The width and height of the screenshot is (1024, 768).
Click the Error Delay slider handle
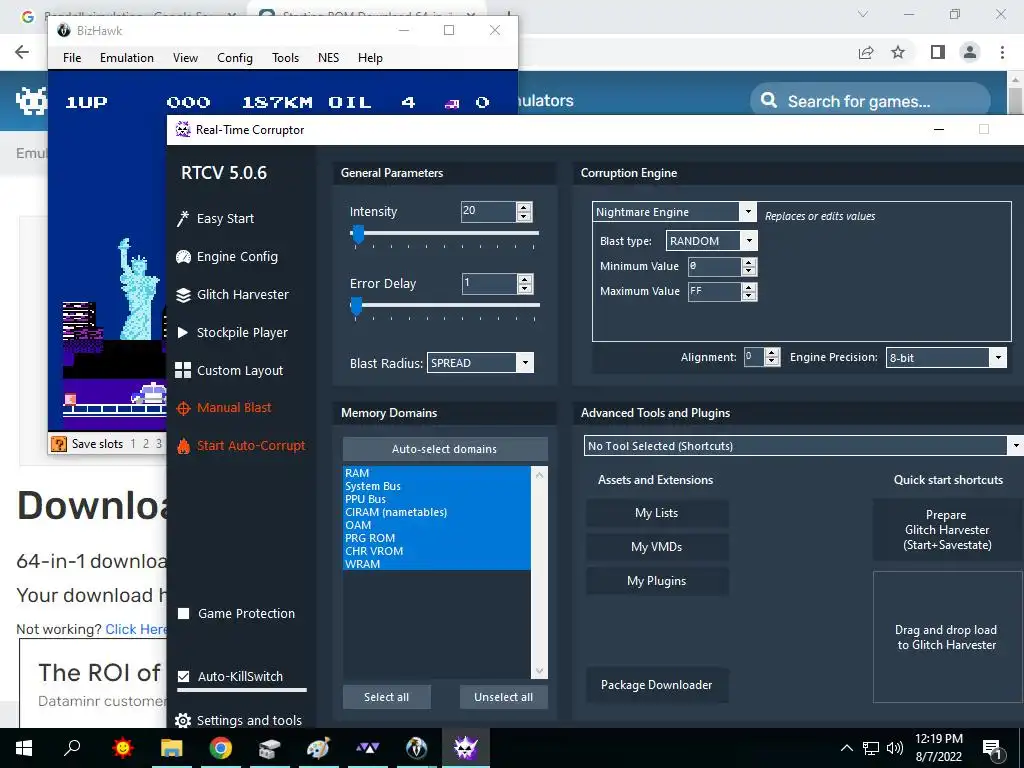point(356,306)
